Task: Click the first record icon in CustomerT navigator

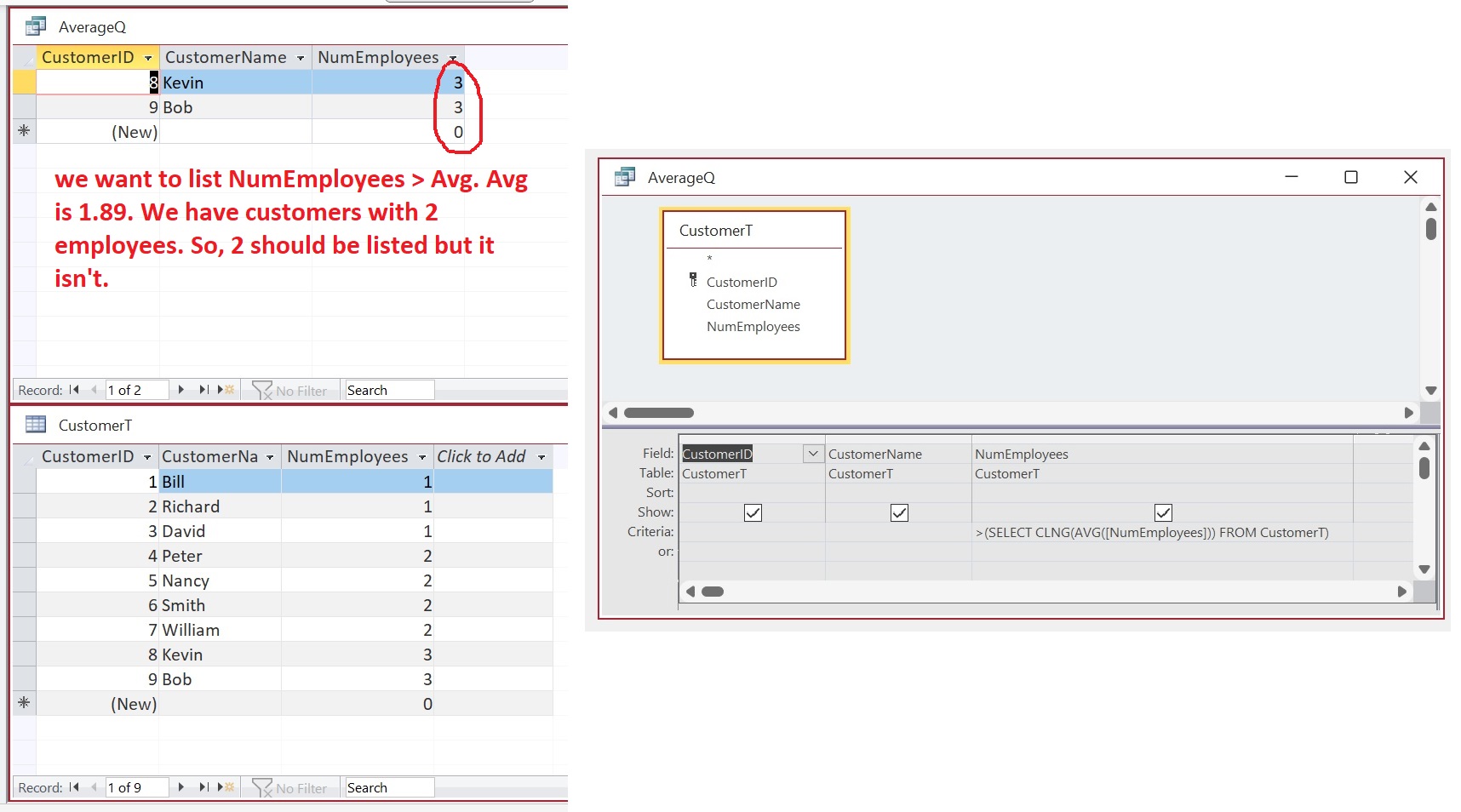Action: pyautogui.click(x=73, y=787)
